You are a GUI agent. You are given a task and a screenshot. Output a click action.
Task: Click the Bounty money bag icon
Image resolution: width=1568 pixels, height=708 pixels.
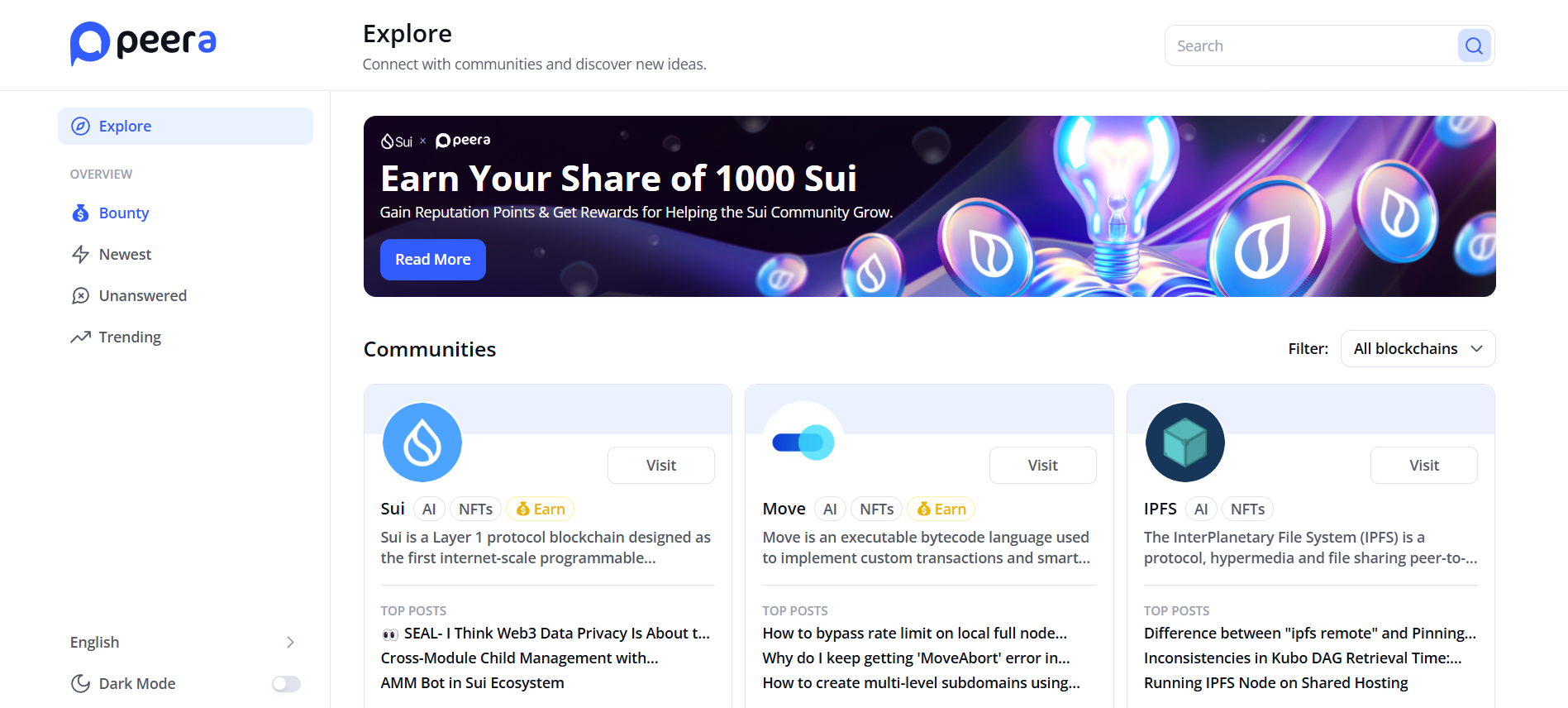(x=80, y=213)
